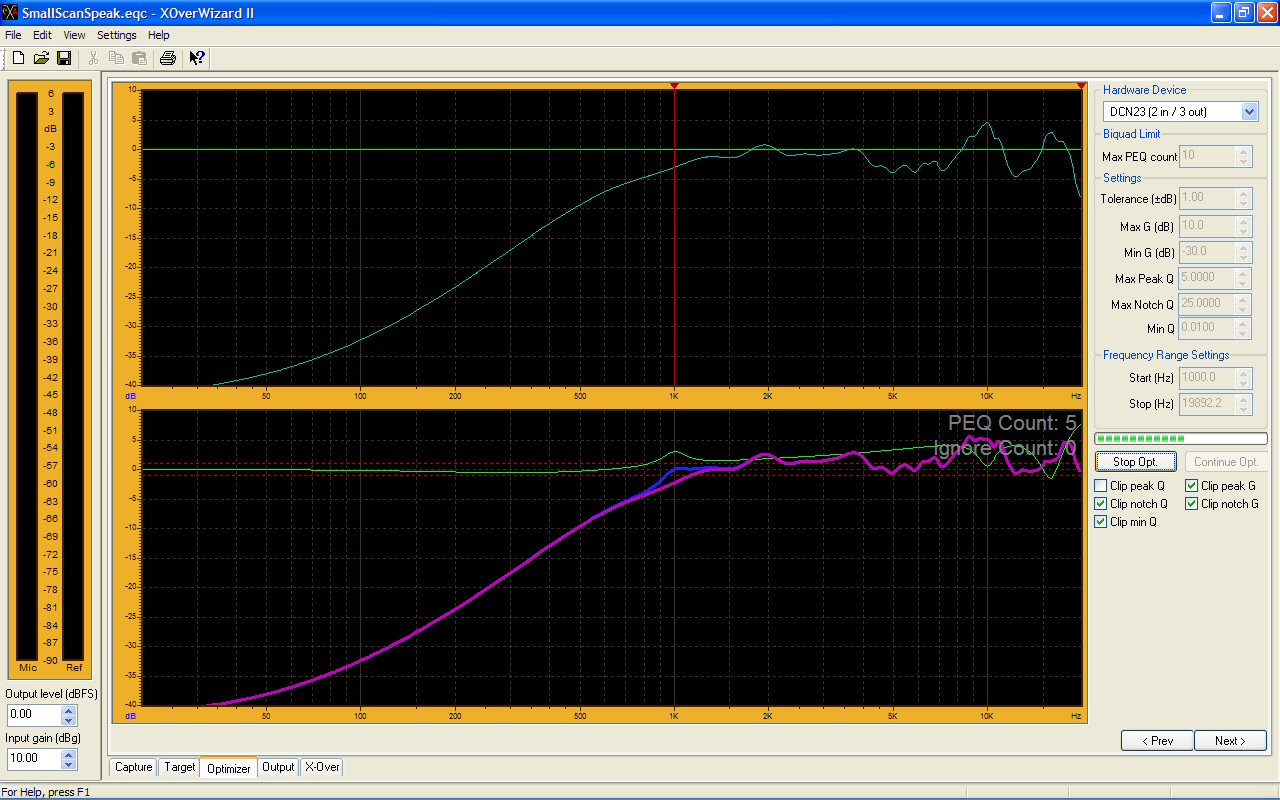Viewport: 1280px width, 800px height.
Task: Click the red end-frequency marker triangle
Action: coord(1082,86)
